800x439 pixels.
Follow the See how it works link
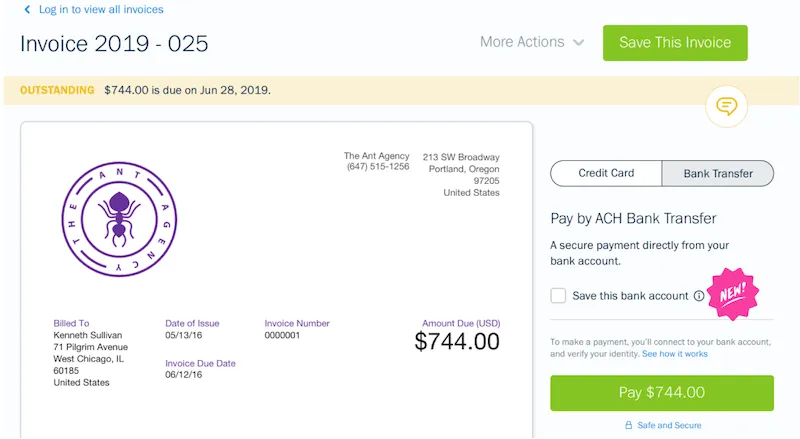pyautogui.click(x=675, y=354)
